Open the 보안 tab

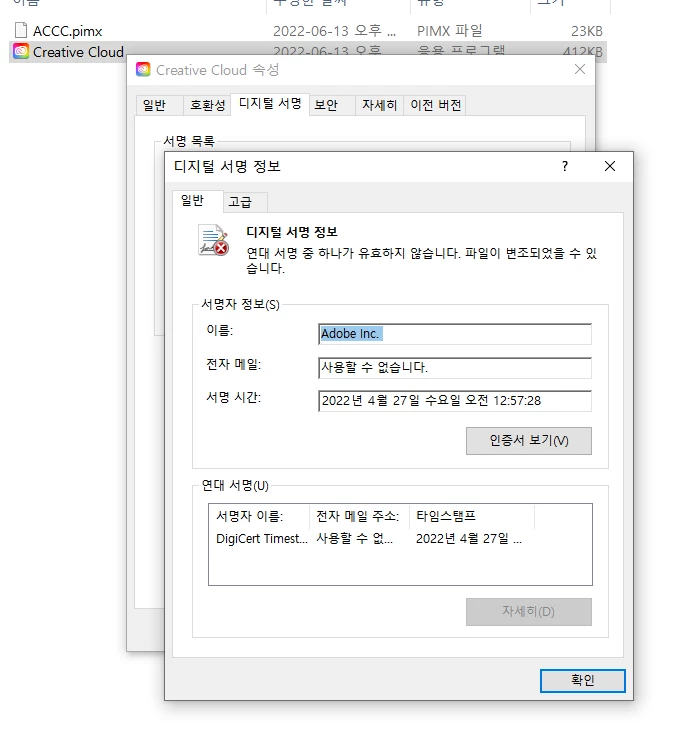point(326,105)
